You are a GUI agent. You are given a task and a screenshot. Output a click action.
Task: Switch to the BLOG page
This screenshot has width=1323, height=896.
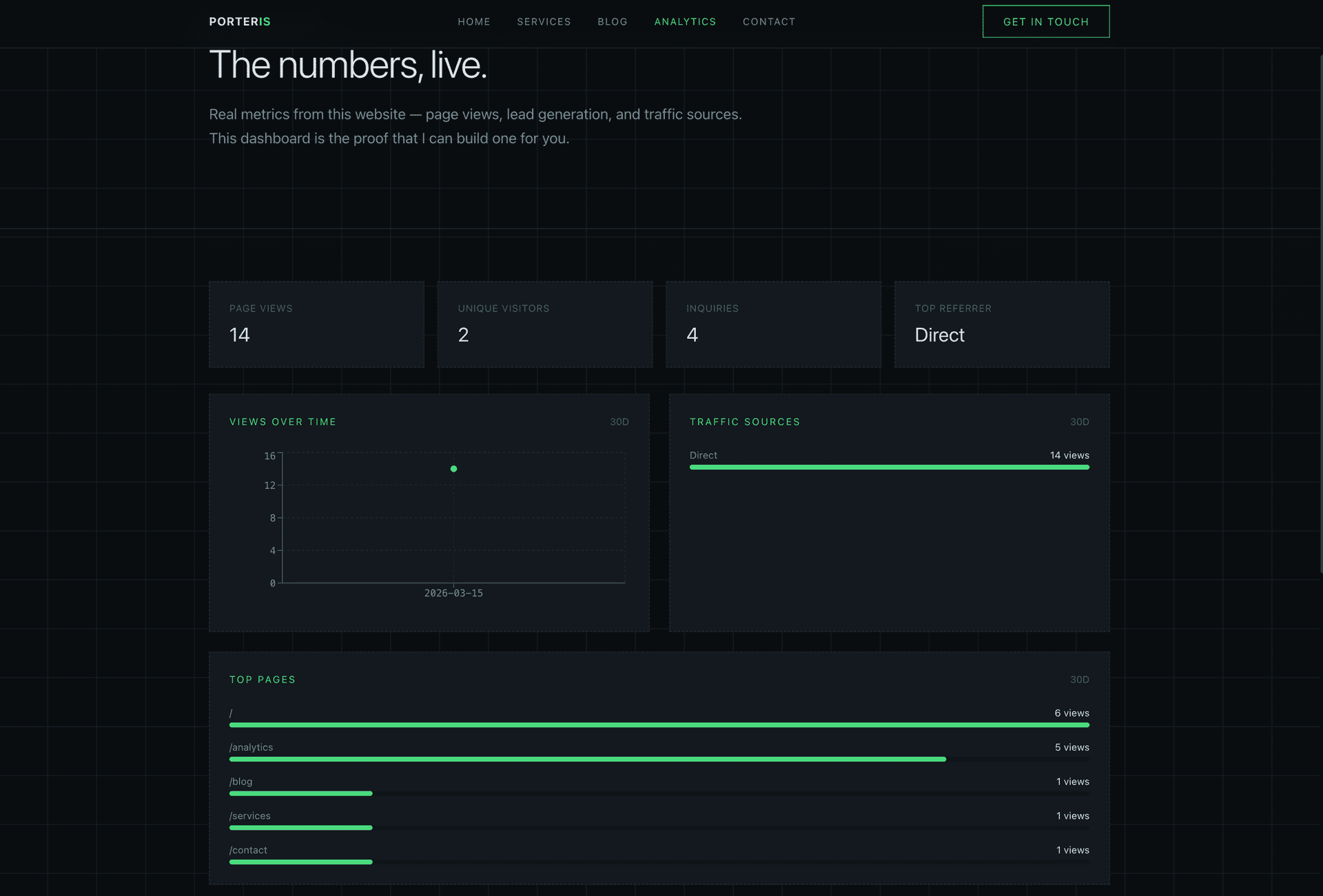[x=612, y=21]
